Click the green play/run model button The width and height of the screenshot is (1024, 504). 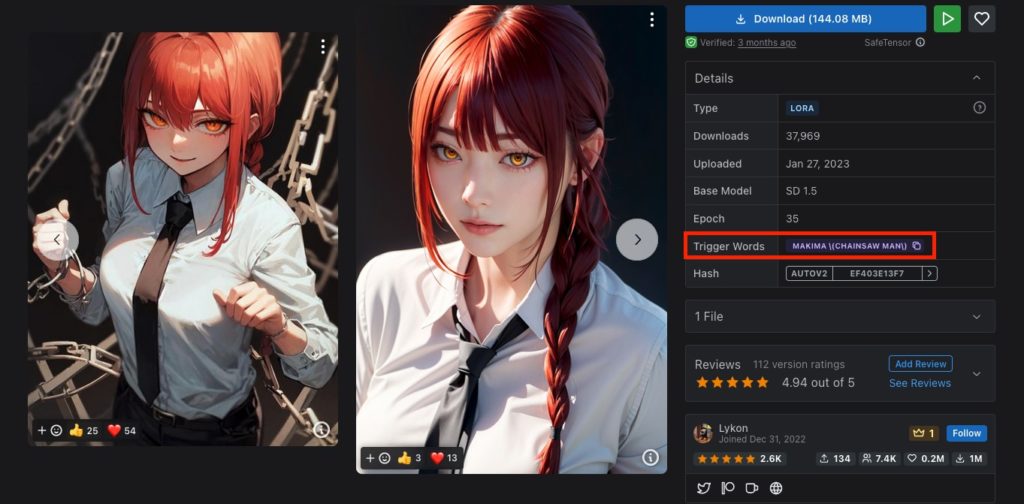coord(946,19)
